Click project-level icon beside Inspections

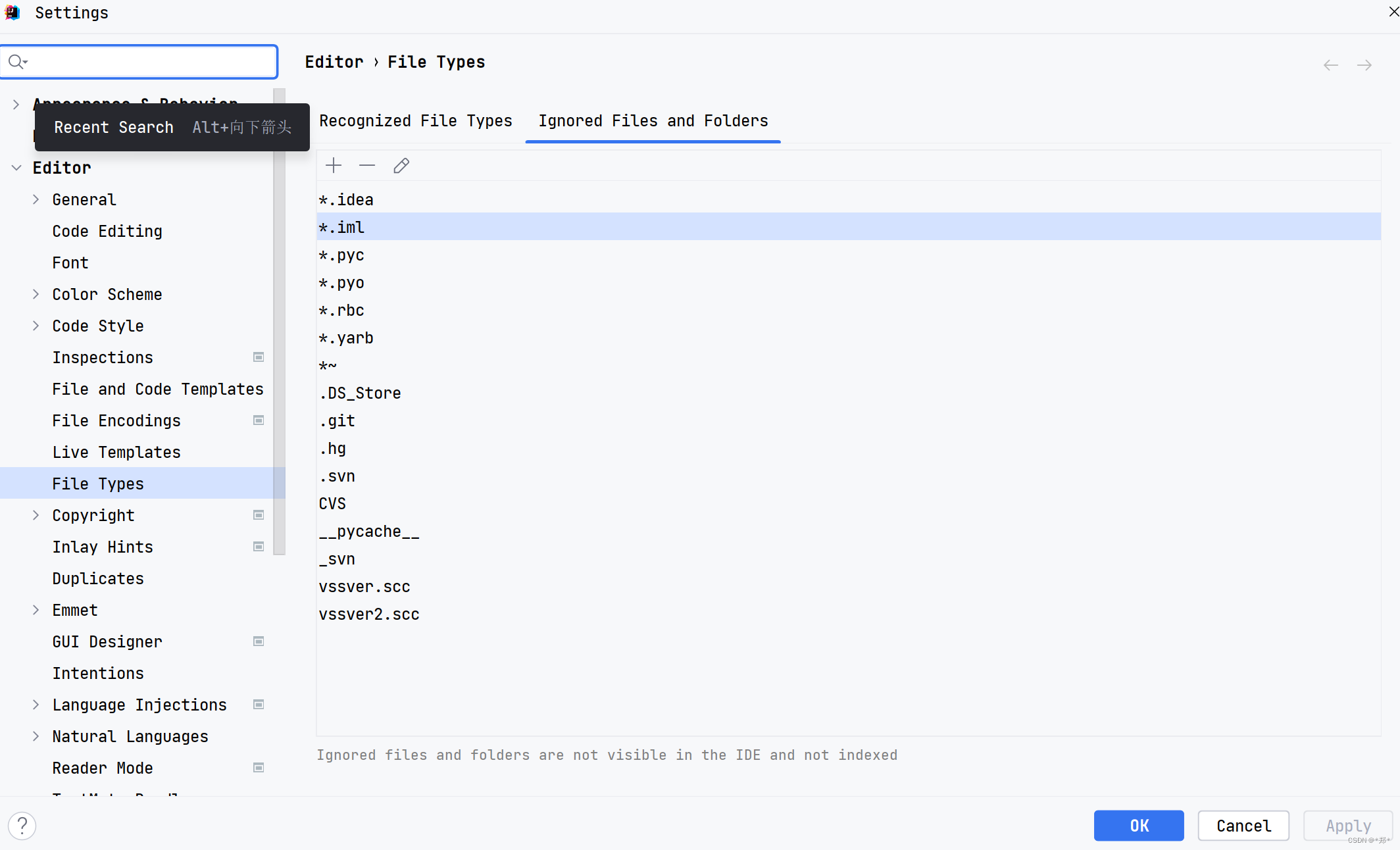pos(259,357)
